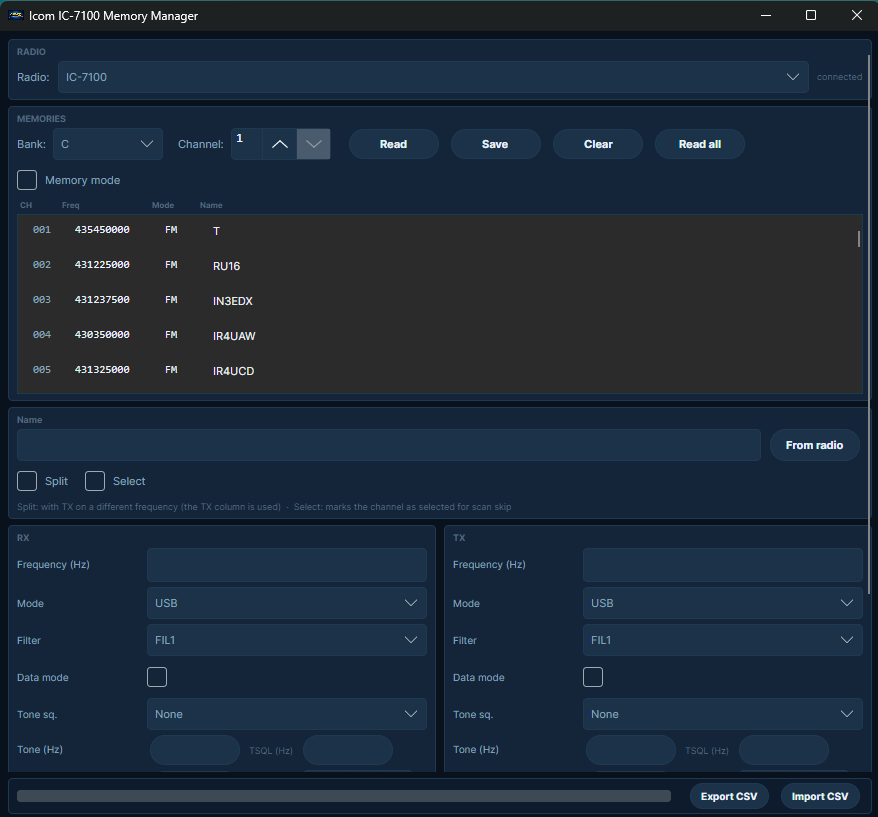The image size is (878, 817).
Task: Click the Export CSV button
Action: [729, 796]
